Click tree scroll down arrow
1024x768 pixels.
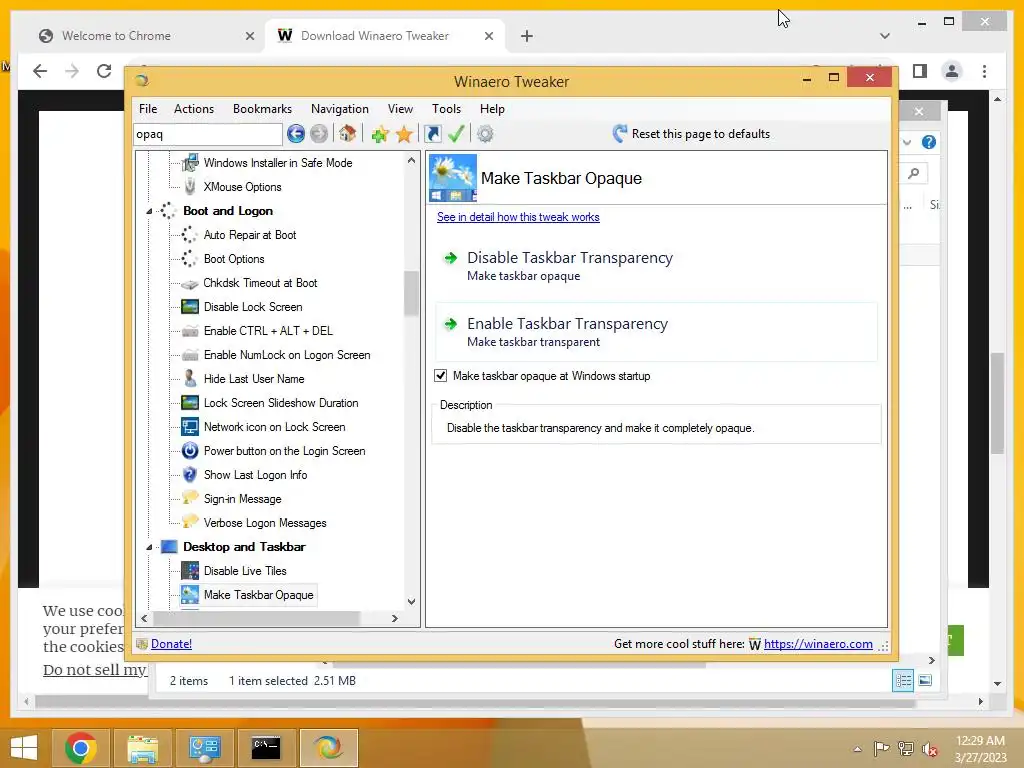411,601
